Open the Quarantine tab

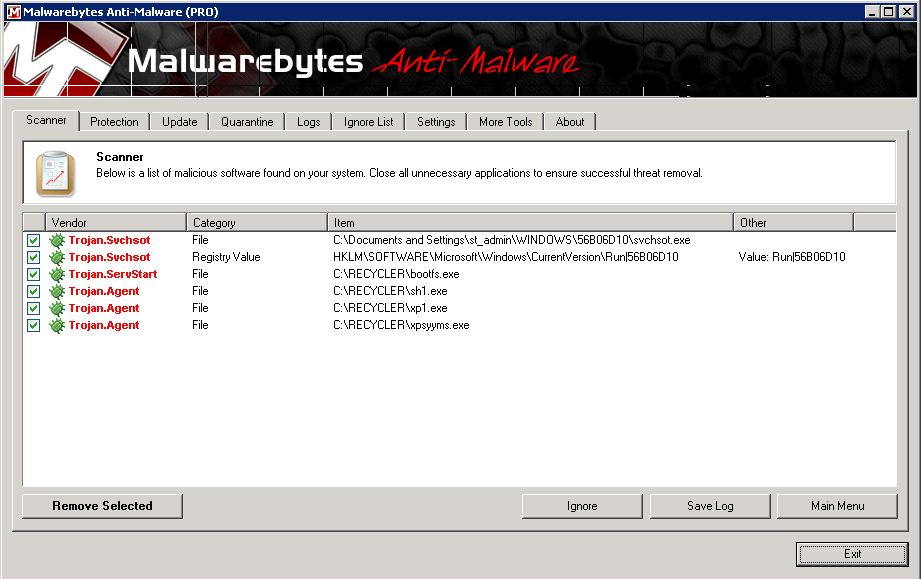point(247,122)
